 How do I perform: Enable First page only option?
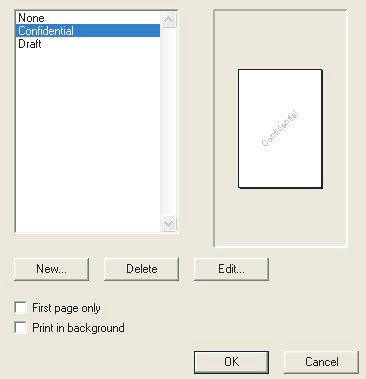click(x=21, y=307)
